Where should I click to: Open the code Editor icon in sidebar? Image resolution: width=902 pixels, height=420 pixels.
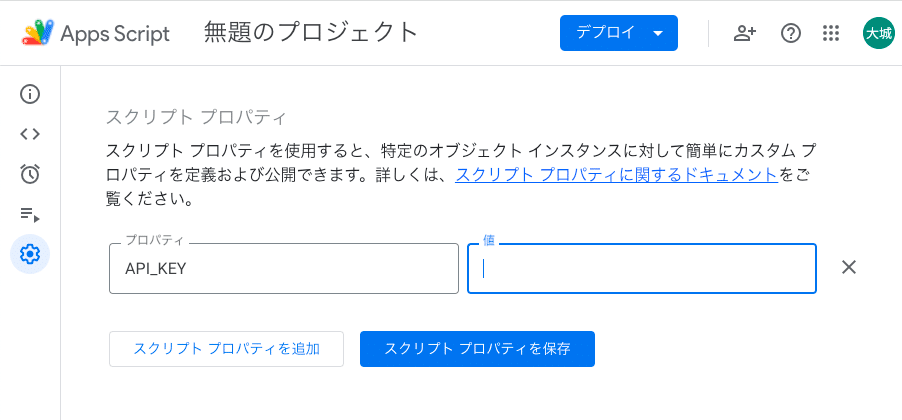(30, 134)
